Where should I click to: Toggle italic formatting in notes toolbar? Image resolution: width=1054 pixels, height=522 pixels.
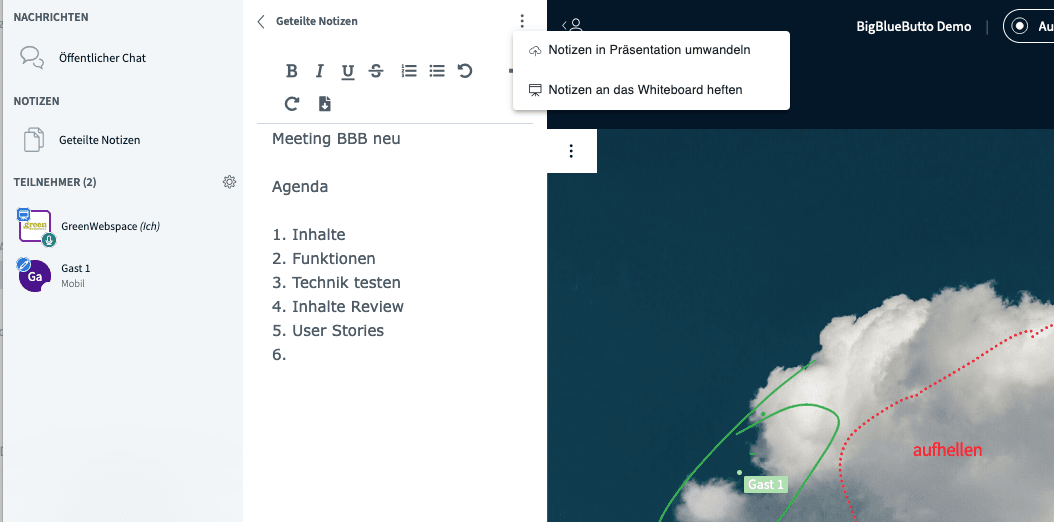pos(320,71)
